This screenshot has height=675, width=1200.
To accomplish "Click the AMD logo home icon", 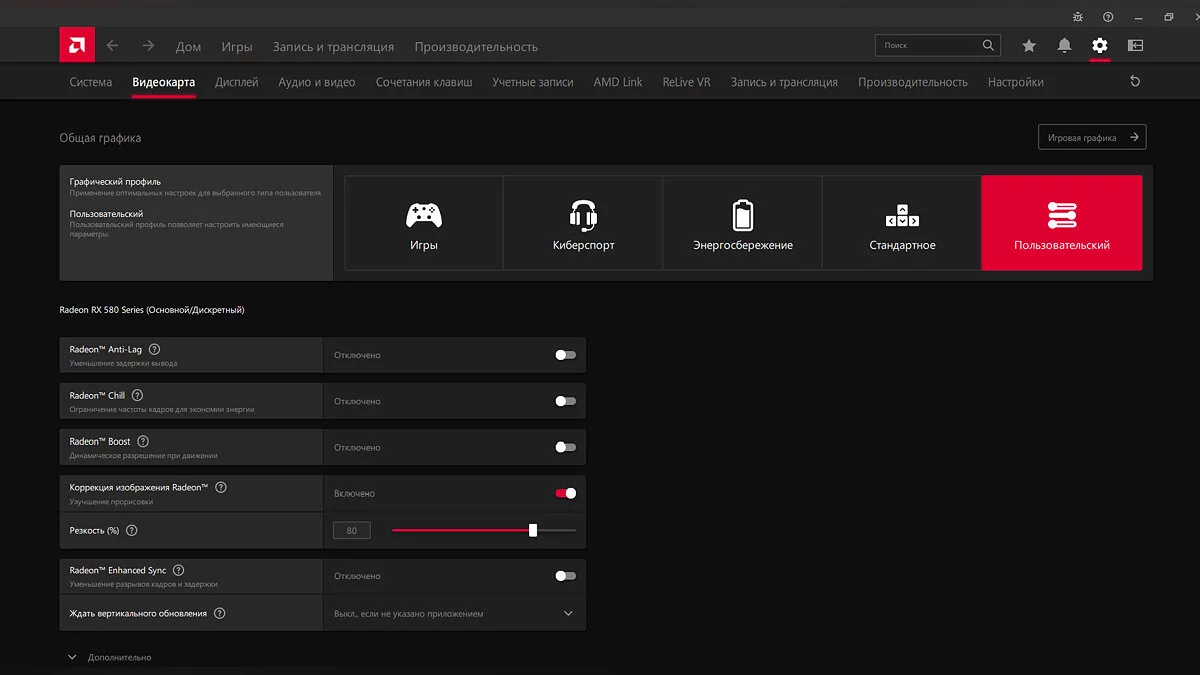I will pos(77,45).
